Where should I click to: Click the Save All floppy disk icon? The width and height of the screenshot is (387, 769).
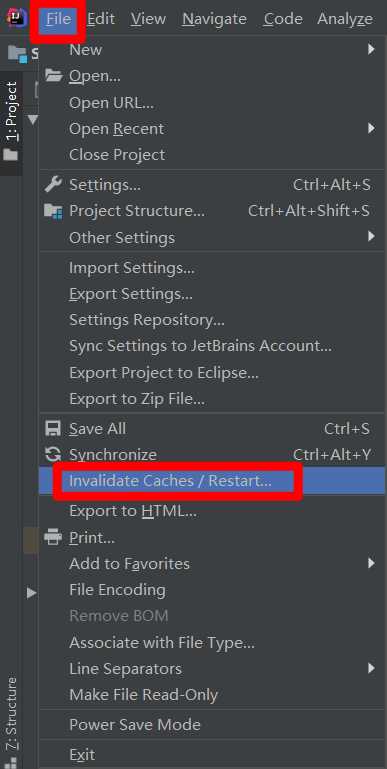pyautogui.click(x=53, y=428)
